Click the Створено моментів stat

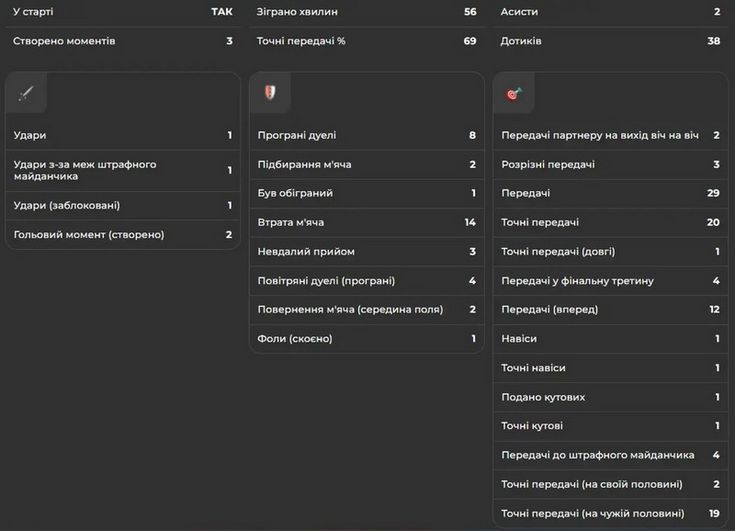click(123, 41)
